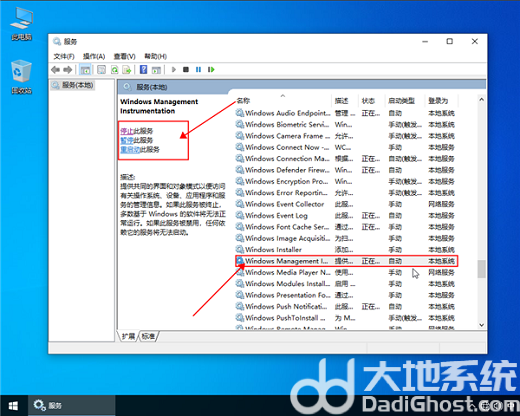Image resolution: width=520 pixels, height=416 pixels.
Task: Click the Stop Service square icon
Action: (186, 70)
